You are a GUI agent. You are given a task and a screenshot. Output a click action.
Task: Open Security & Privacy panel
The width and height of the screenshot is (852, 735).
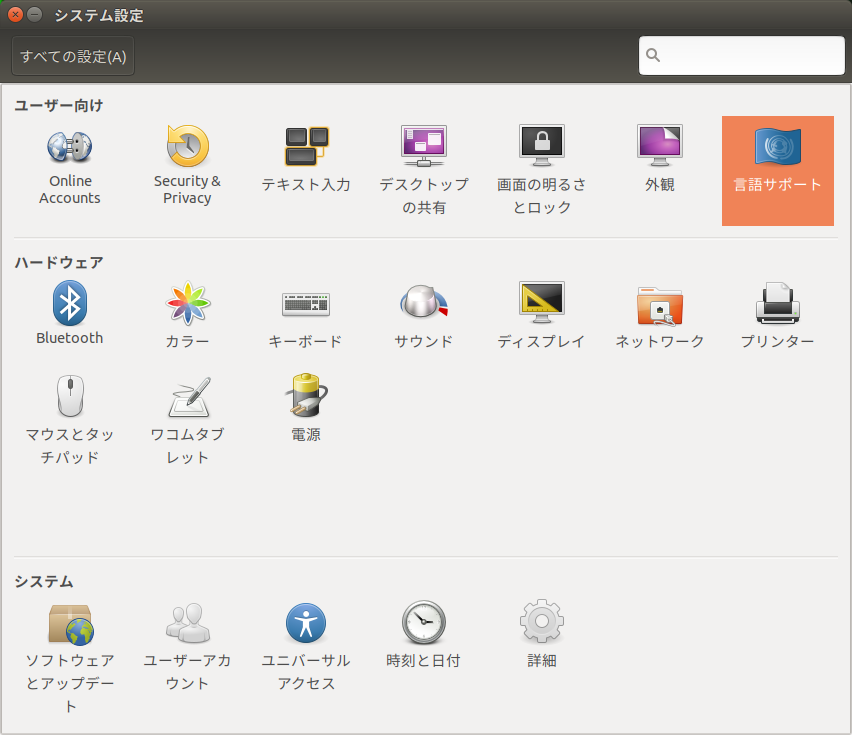tap(187, 147)
